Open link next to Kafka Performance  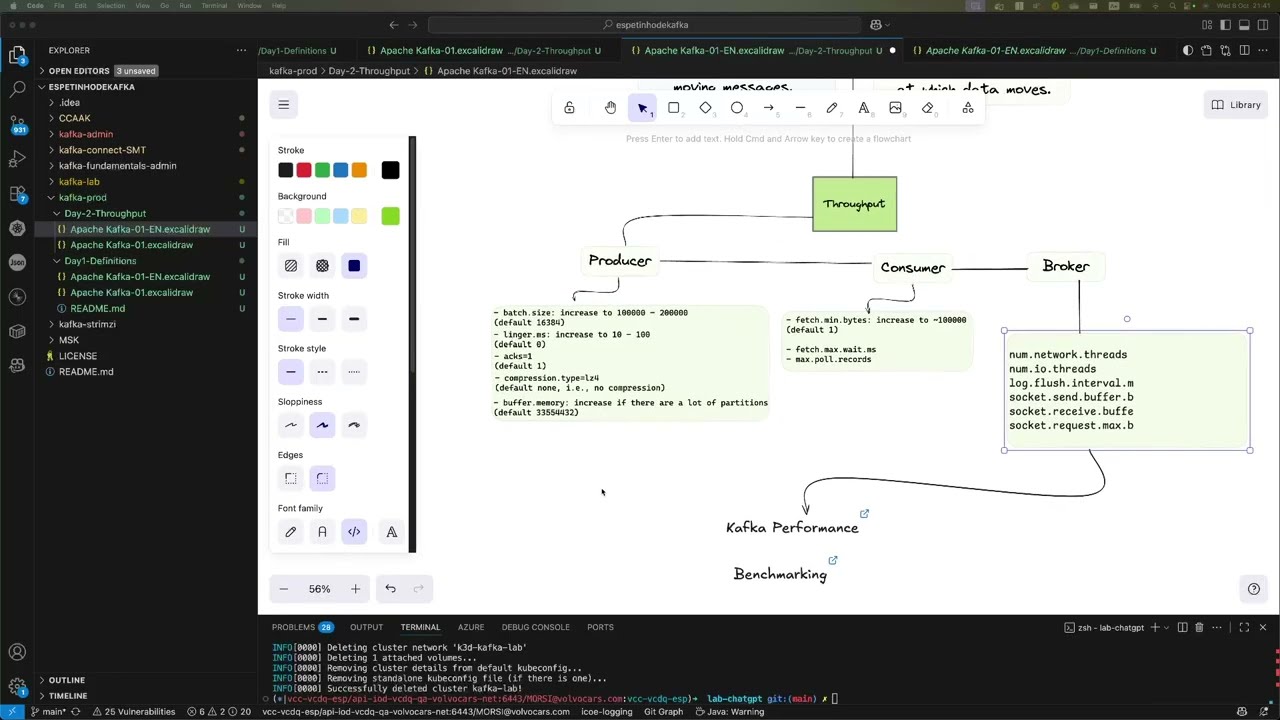click(865, 514)
